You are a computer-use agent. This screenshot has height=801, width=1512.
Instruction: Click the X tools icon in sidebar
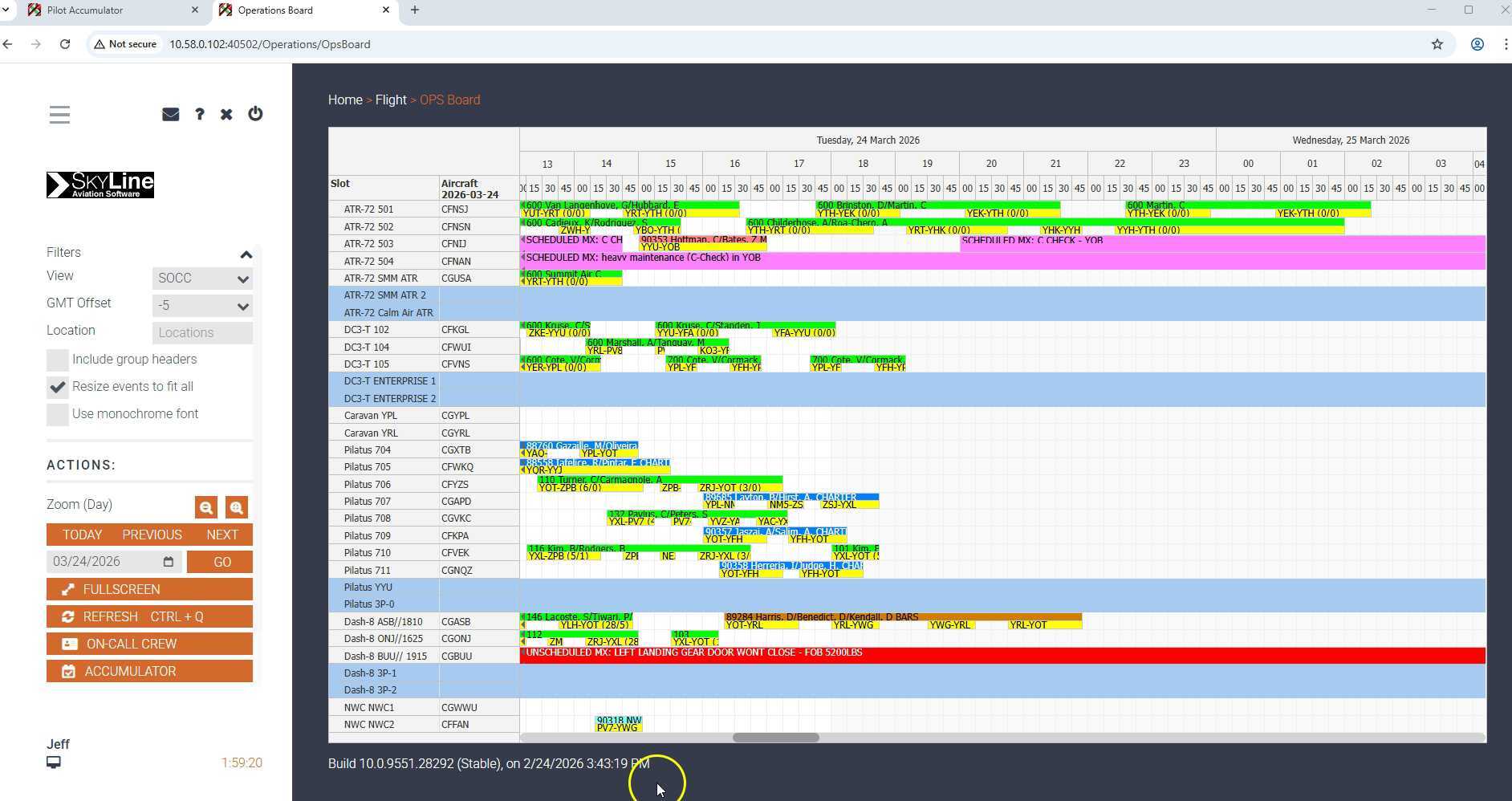coord(226,115)
